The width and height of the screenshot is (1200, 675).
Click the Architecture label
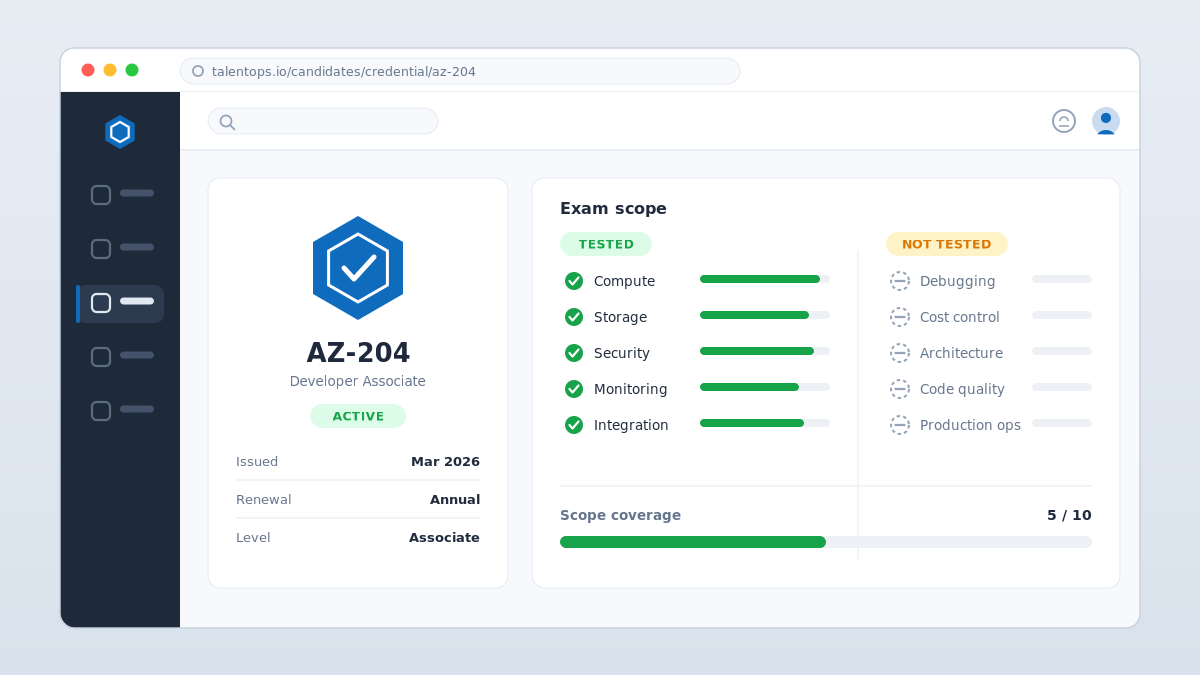click(961, 353)
